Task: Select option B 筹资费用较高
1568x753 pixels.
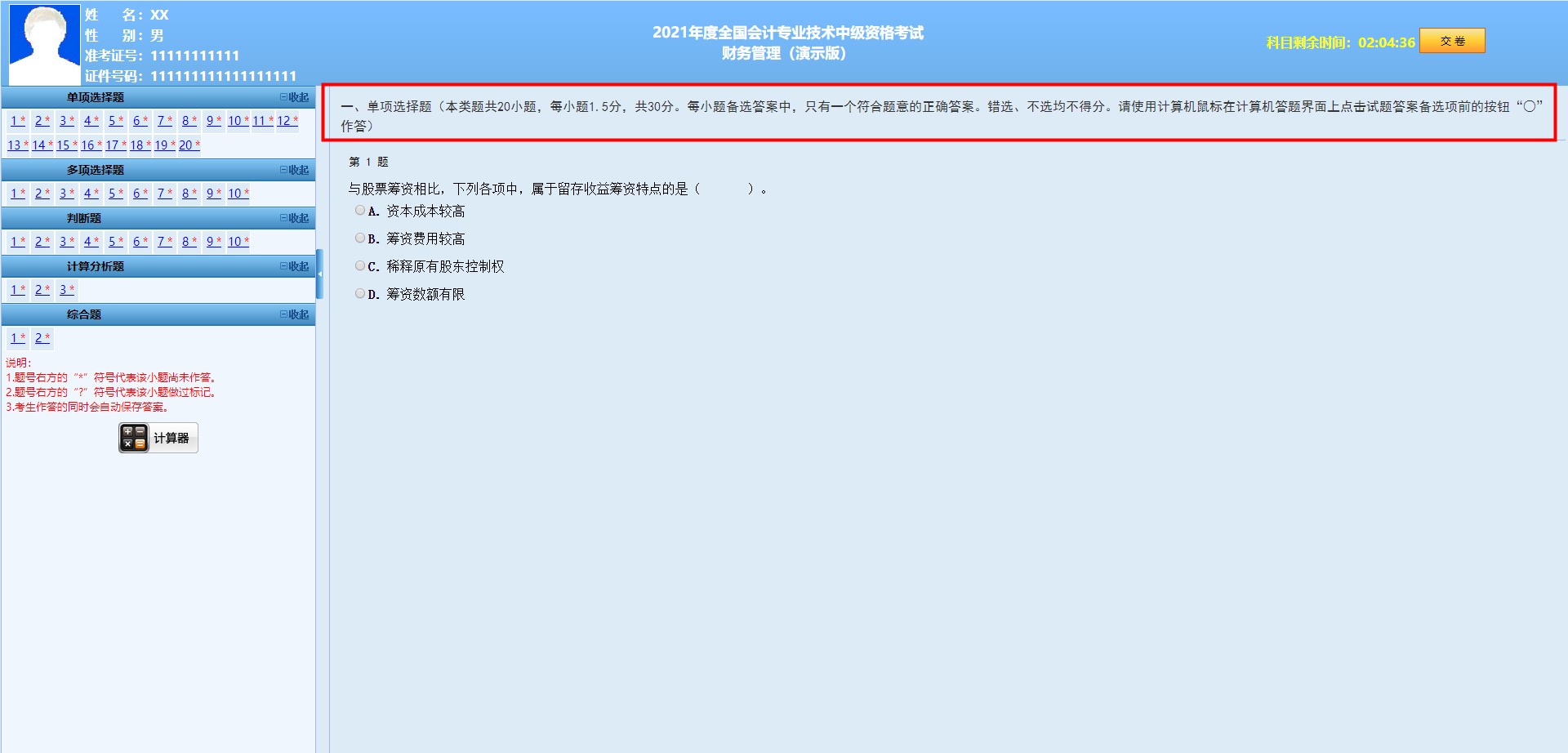Action: (x=360, y=238)
